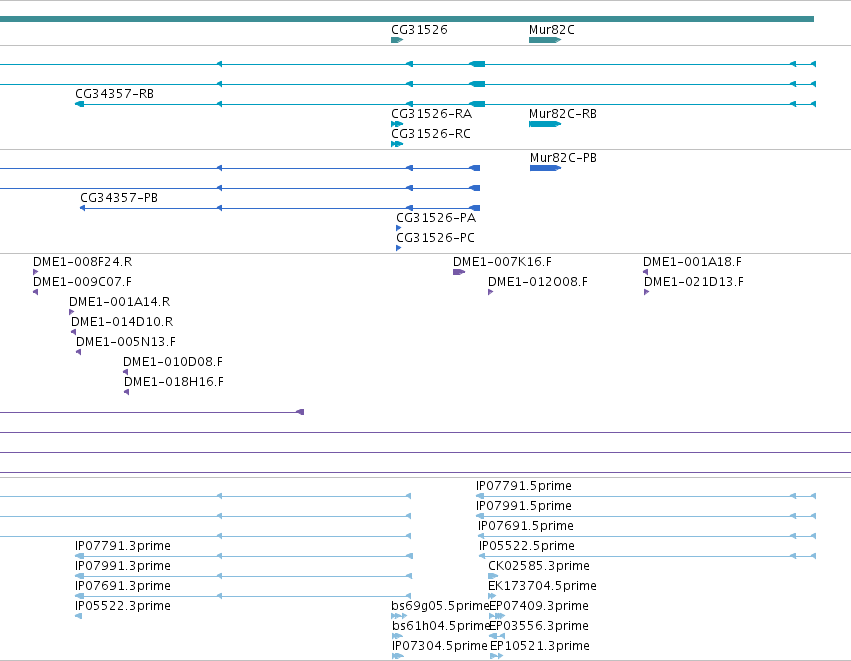Screen dimensions: 851x661
Task: Click the bs69g05.5prime EST label
Action: click(440, 606)
